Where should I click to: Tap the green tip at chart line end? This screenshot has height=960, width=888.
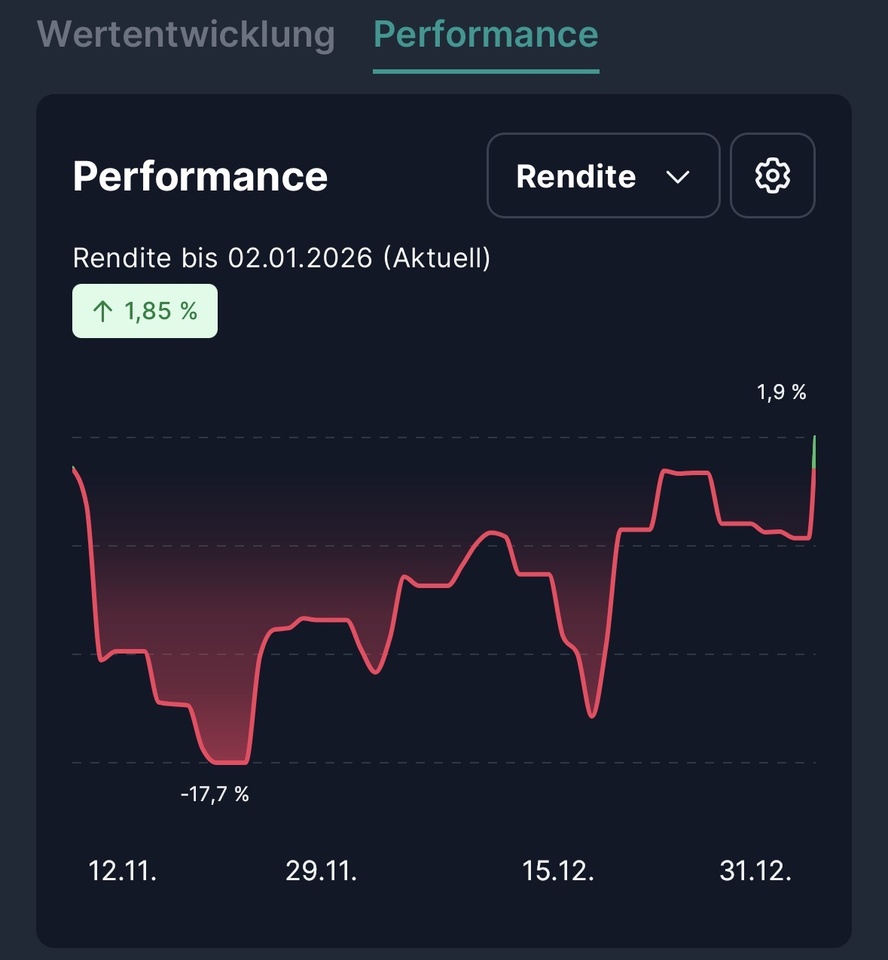(815, 450)
